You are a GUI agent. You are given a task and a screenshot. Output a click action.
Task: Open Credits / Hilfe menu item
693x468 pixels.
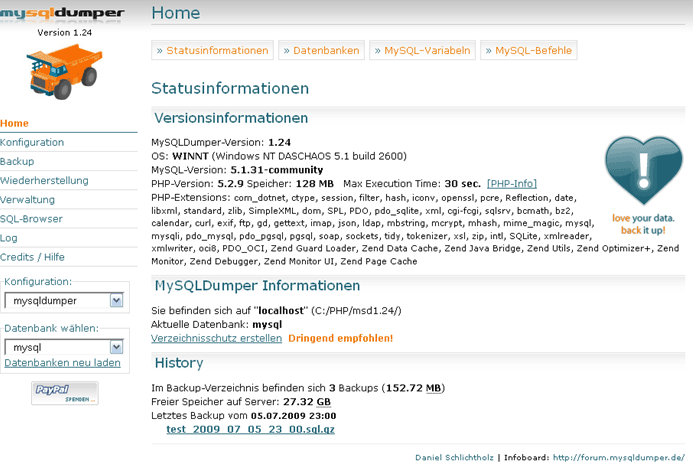pos(32,257)
